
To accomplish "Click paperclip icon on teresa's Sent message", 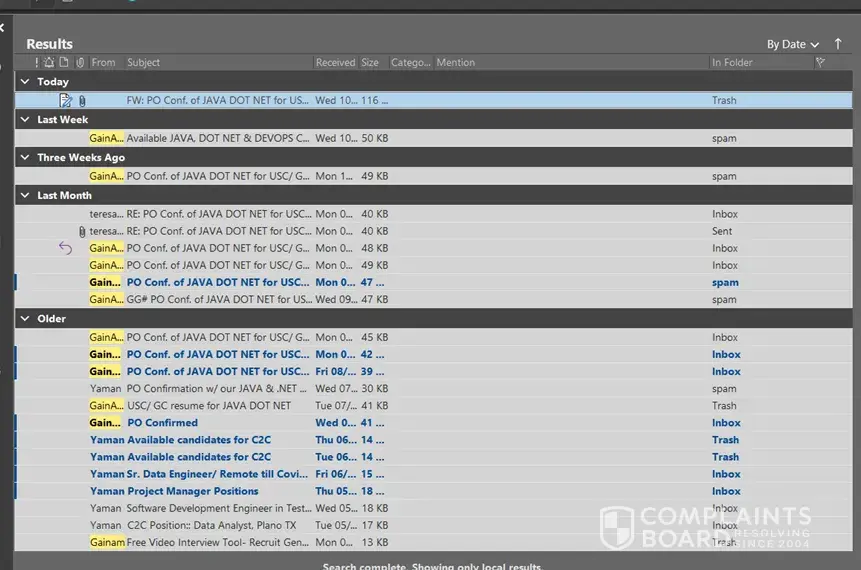I will [x=82, y=231].
